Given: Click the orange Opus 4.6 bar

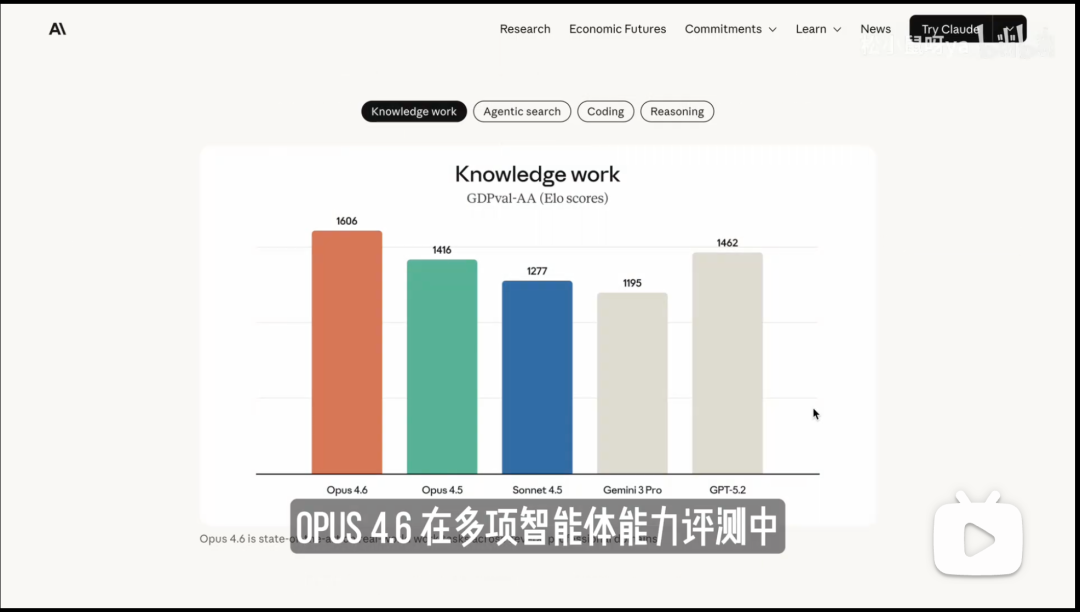Looking at the screenshot, I should [x=347, y=352].
